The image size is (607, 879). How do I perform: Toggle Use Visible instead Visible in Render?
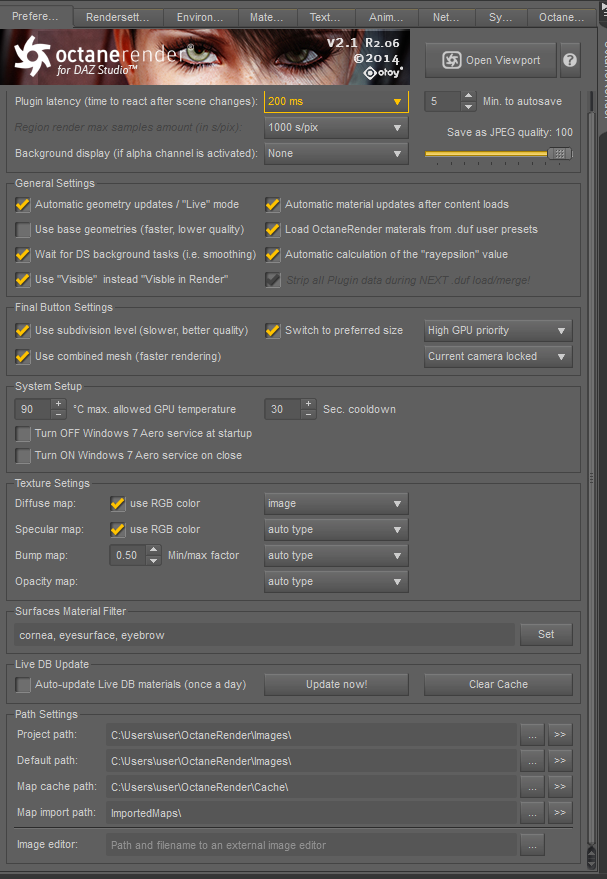(23, 279)
